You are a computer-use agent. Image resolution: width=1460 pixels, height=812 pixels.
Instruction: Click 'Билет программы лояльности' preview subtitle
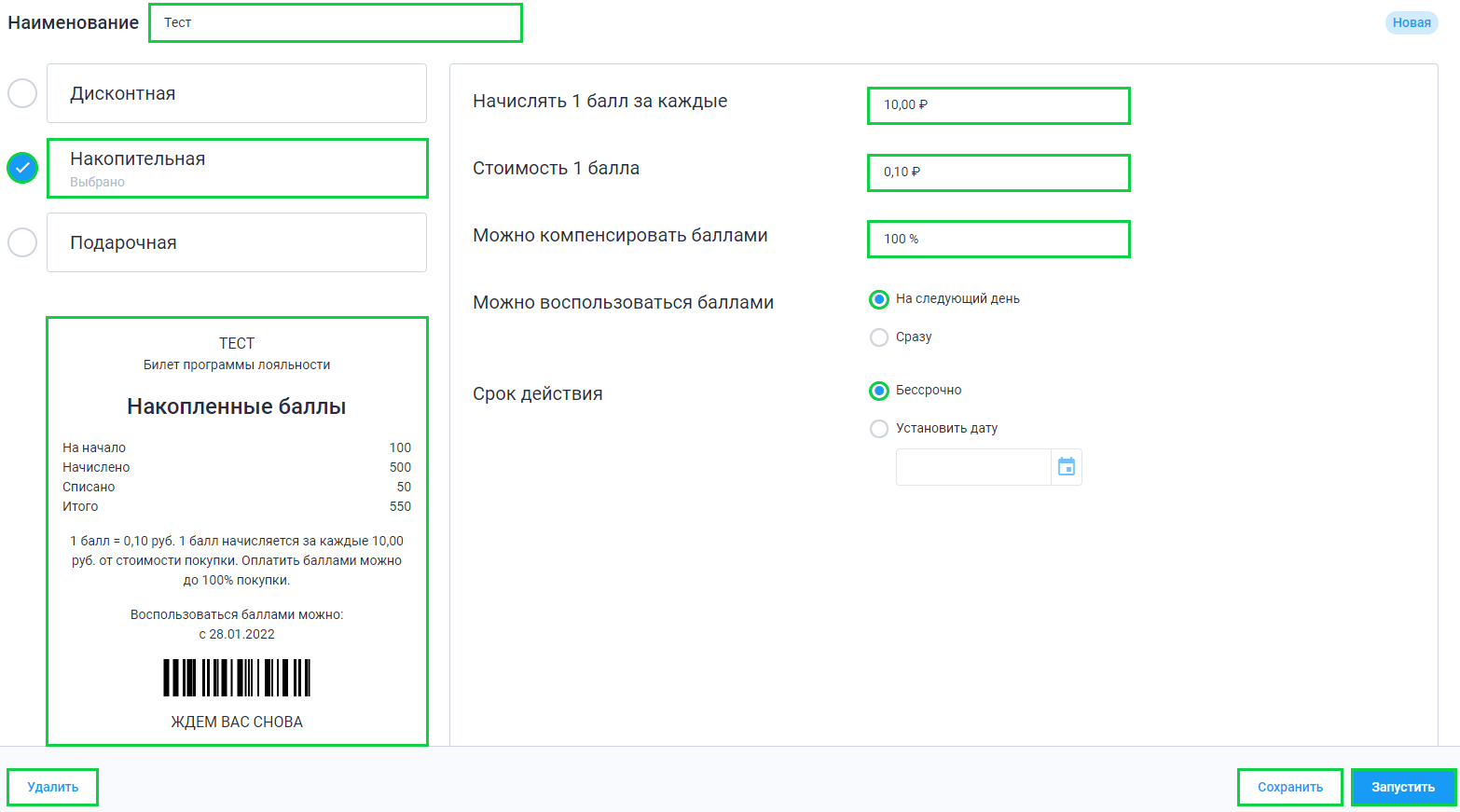237,365
